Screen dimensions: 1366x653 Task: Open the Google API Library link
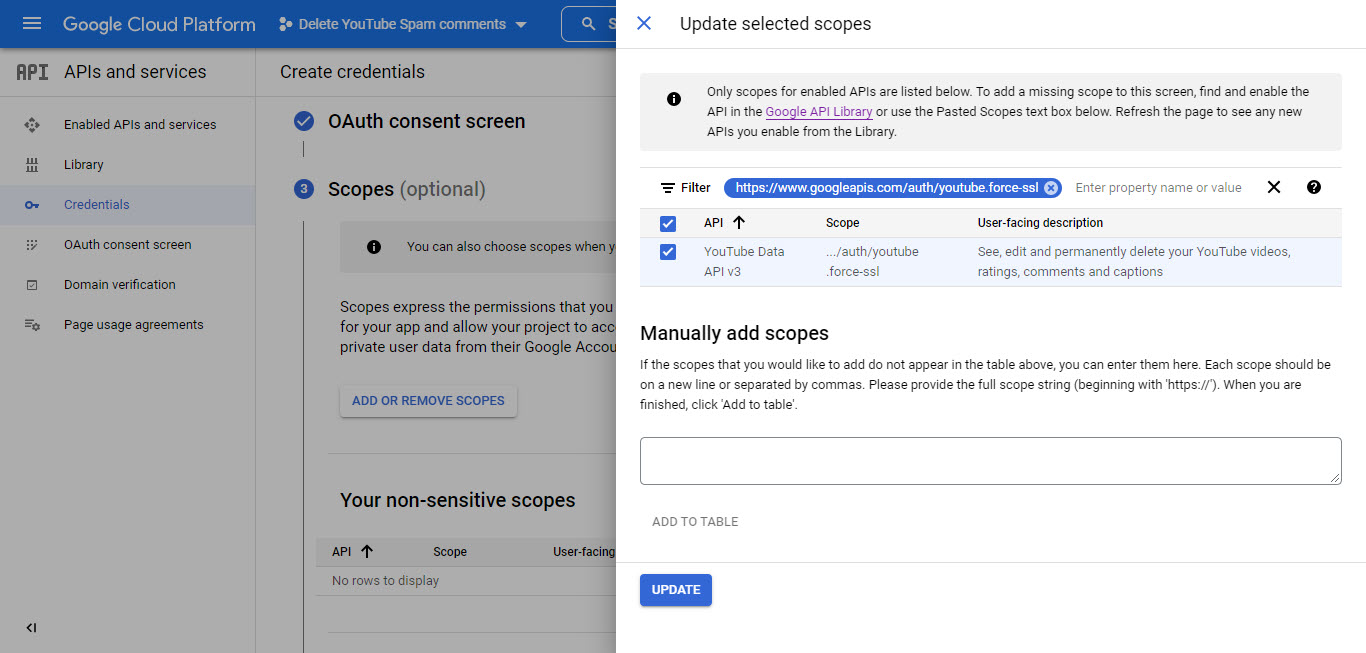click(x=819, y=112)
